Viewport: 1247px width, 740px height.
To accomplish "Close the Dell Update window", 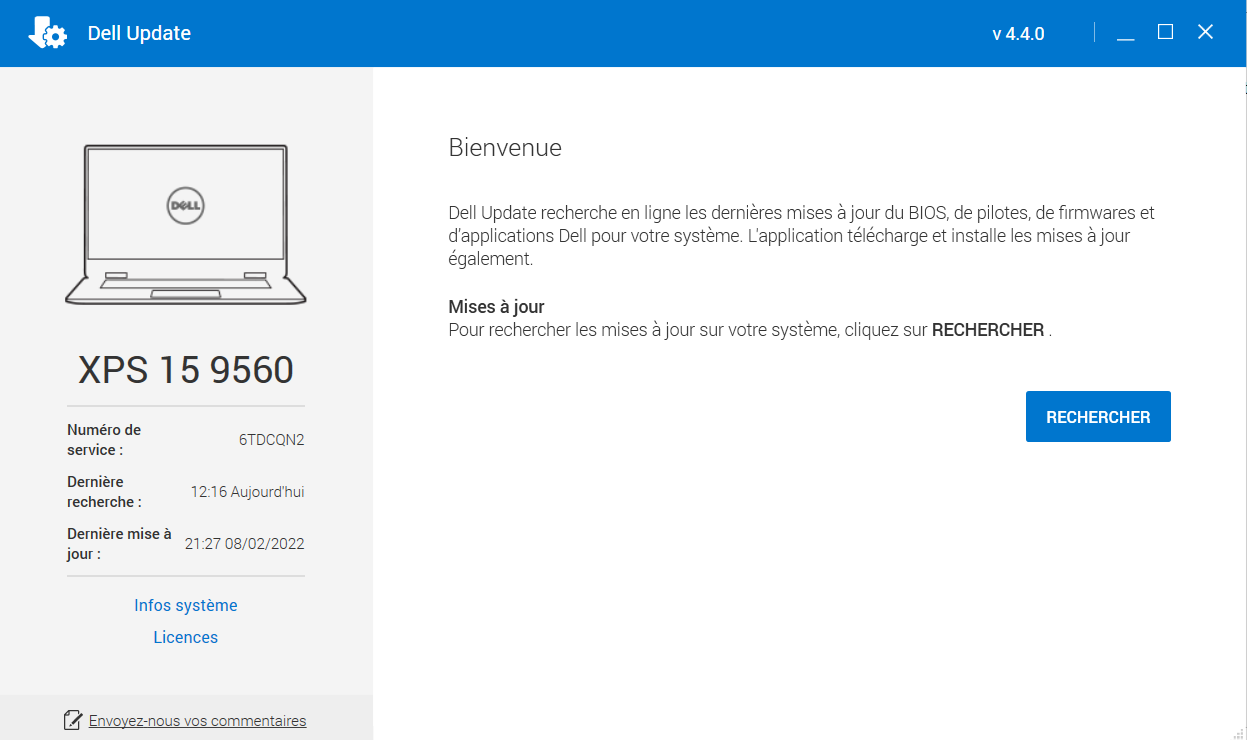I will coord(1205,32).
